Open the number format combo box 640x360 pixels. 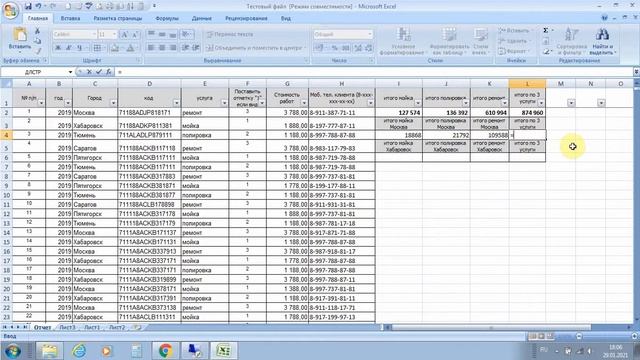tap(343, 34)
